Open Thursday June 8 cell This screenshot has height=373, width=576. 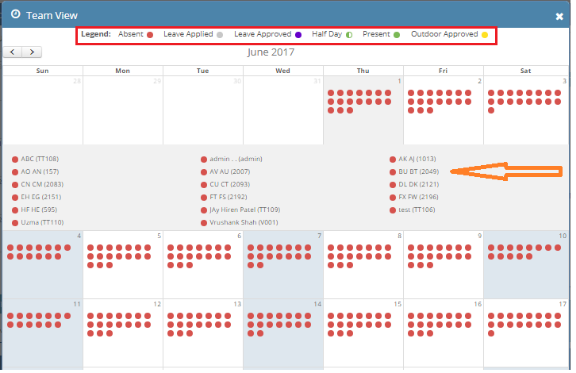pyautogui.click(x=363, y=265)
